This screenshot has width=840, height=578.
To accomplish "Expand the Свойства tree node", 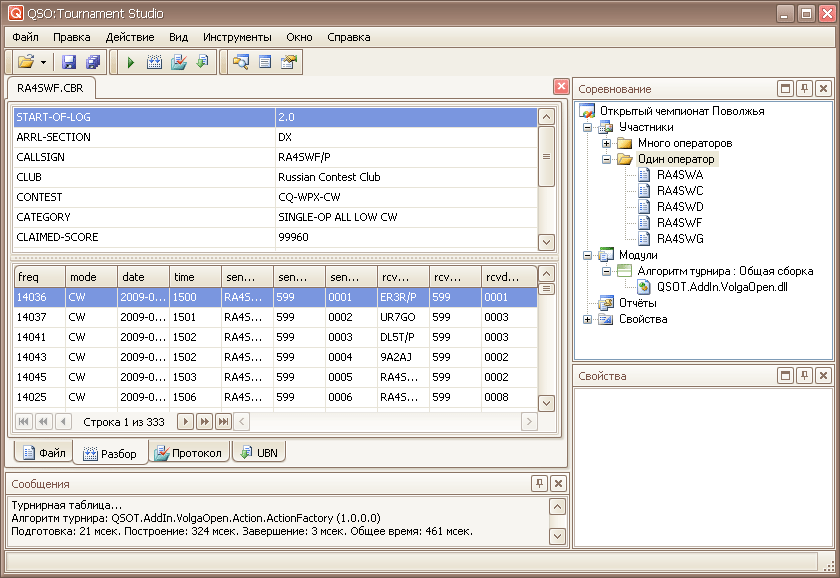I will [x=588, y=319].
